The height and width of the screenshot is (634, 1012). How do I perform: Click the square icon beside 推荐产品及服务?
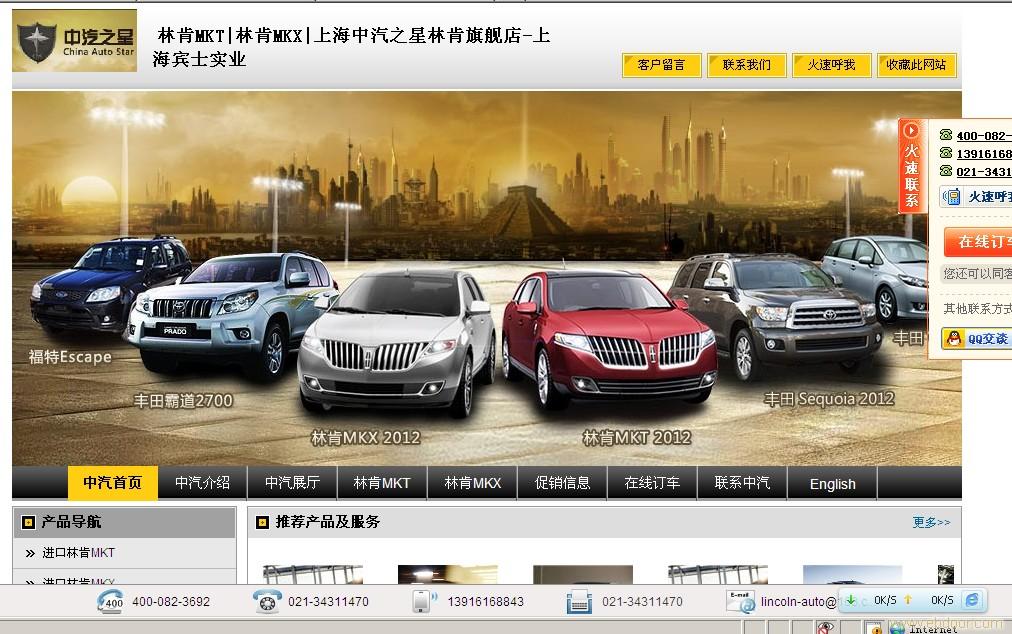point(262,522)
